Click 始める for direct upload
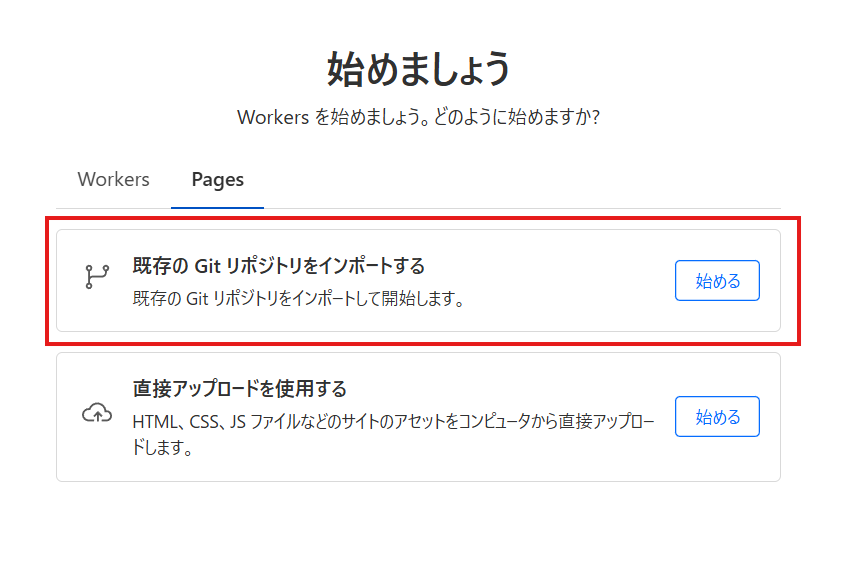Image resolution: width=855 pixels, height=579 pixels. (x=717, y=417)
